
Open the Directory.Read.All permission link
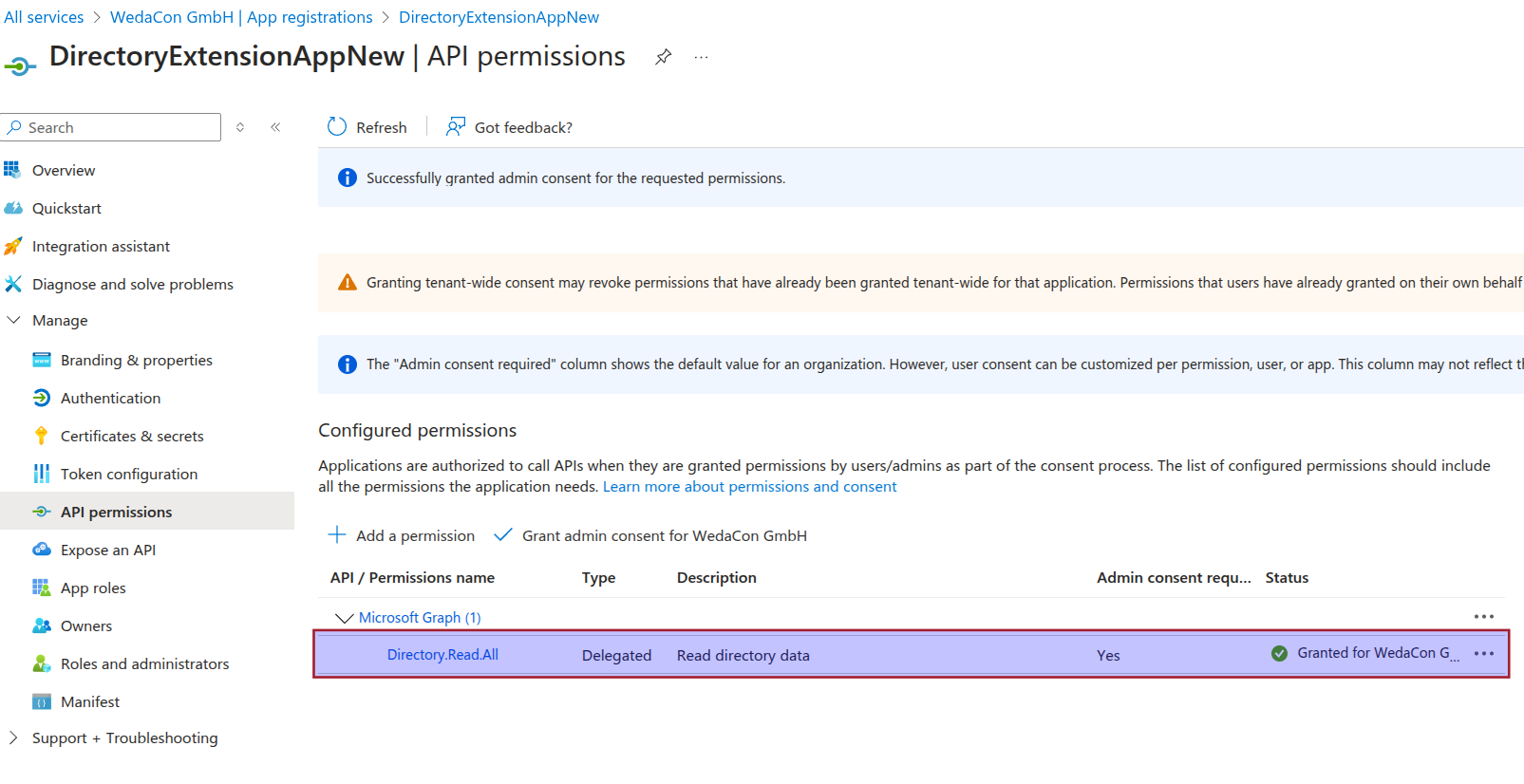pyautogui.click(x=442, y=654)
